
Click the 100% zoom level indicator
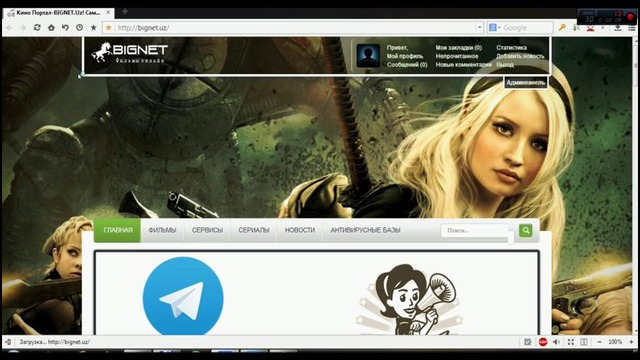coord(615,342)
